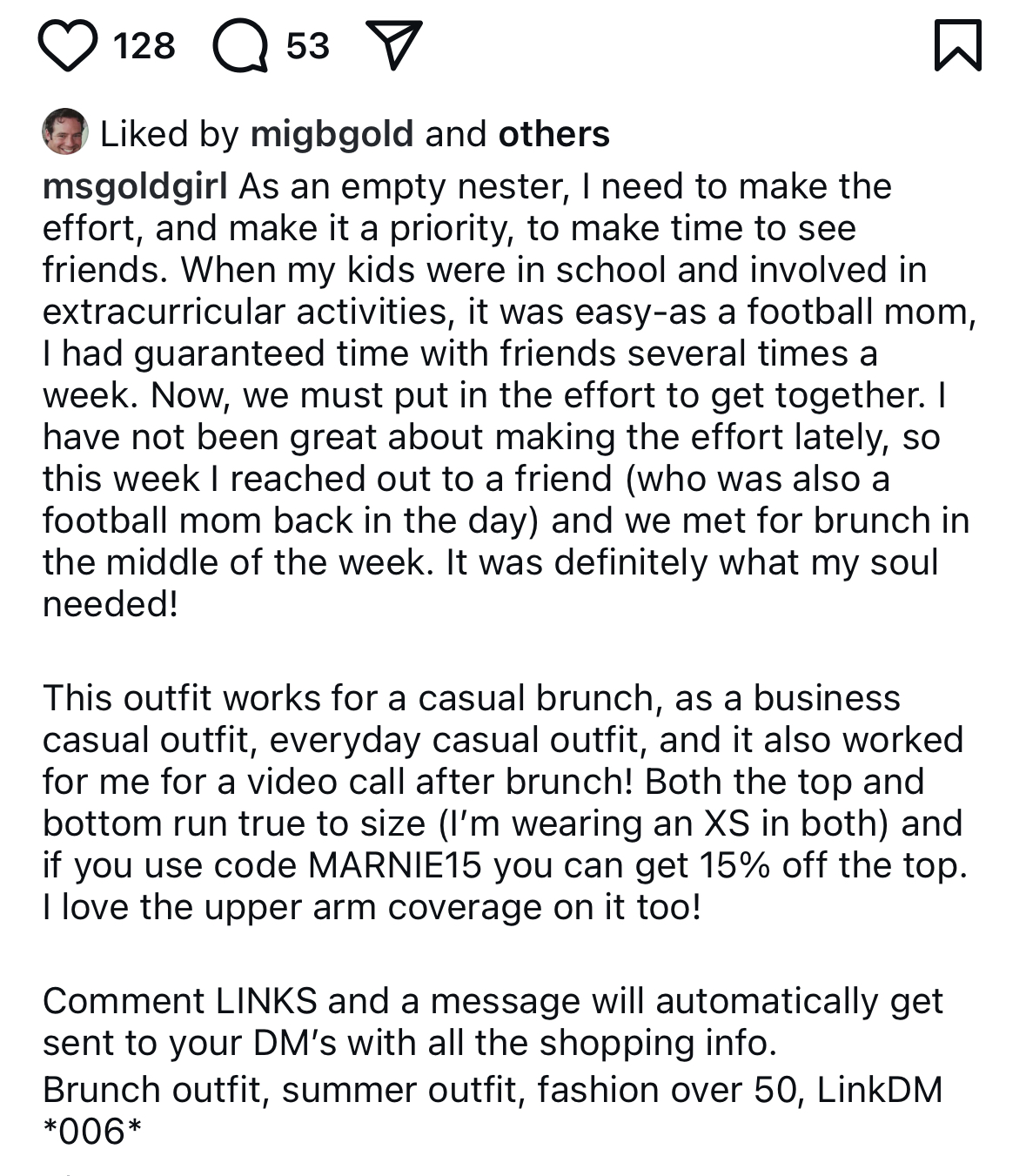Image resolution: width=1026 pixels, height=1176 pixels.
Task: Open the 128 likes count
Action: click(144, 46)
